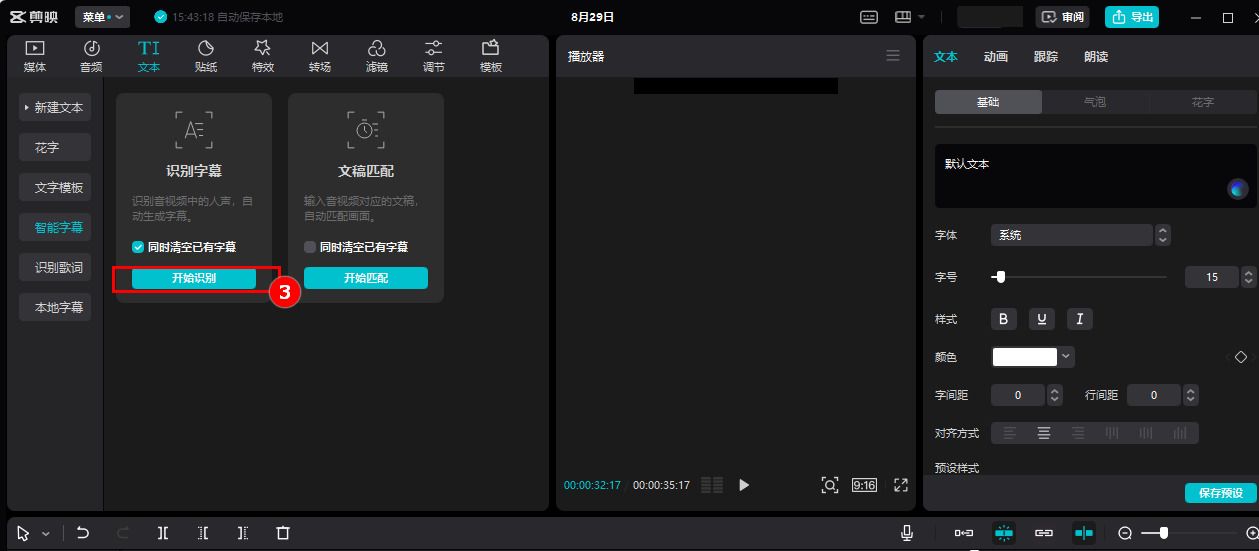Click the redo arrow in timeline toolbar
Viewport: 1259px width, 551px height.
[x=123, y=534]
